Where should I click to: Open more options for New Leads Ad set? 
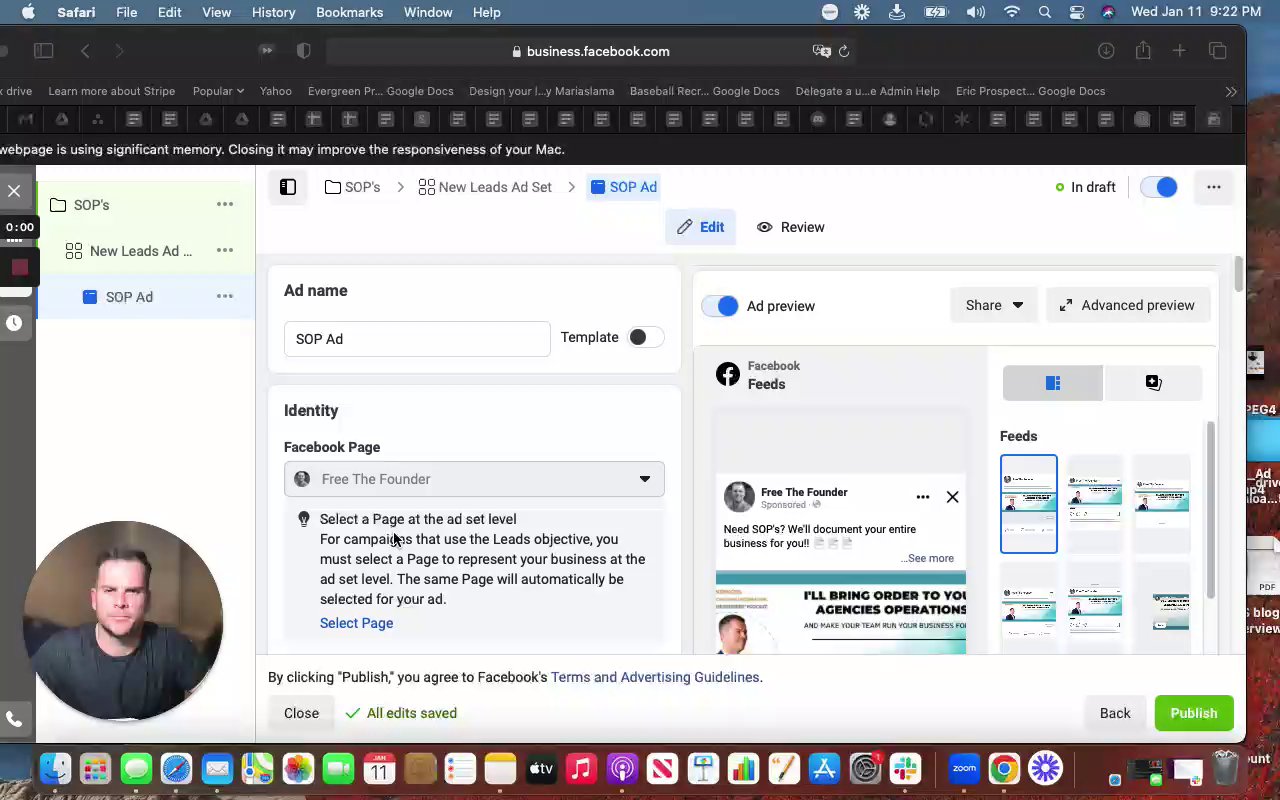(225, 251)
